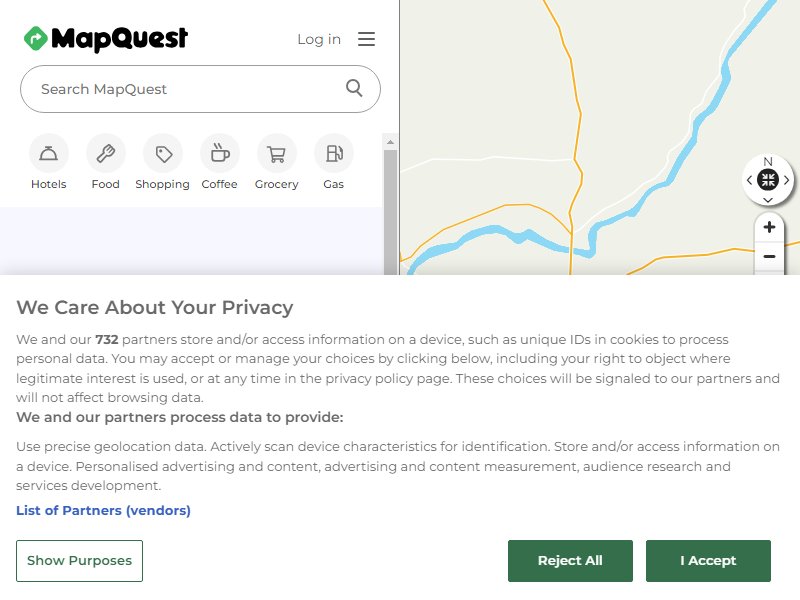Pan the map left with compass arrow
Viewport: 800px width, 600px height.
coord(749,180)
